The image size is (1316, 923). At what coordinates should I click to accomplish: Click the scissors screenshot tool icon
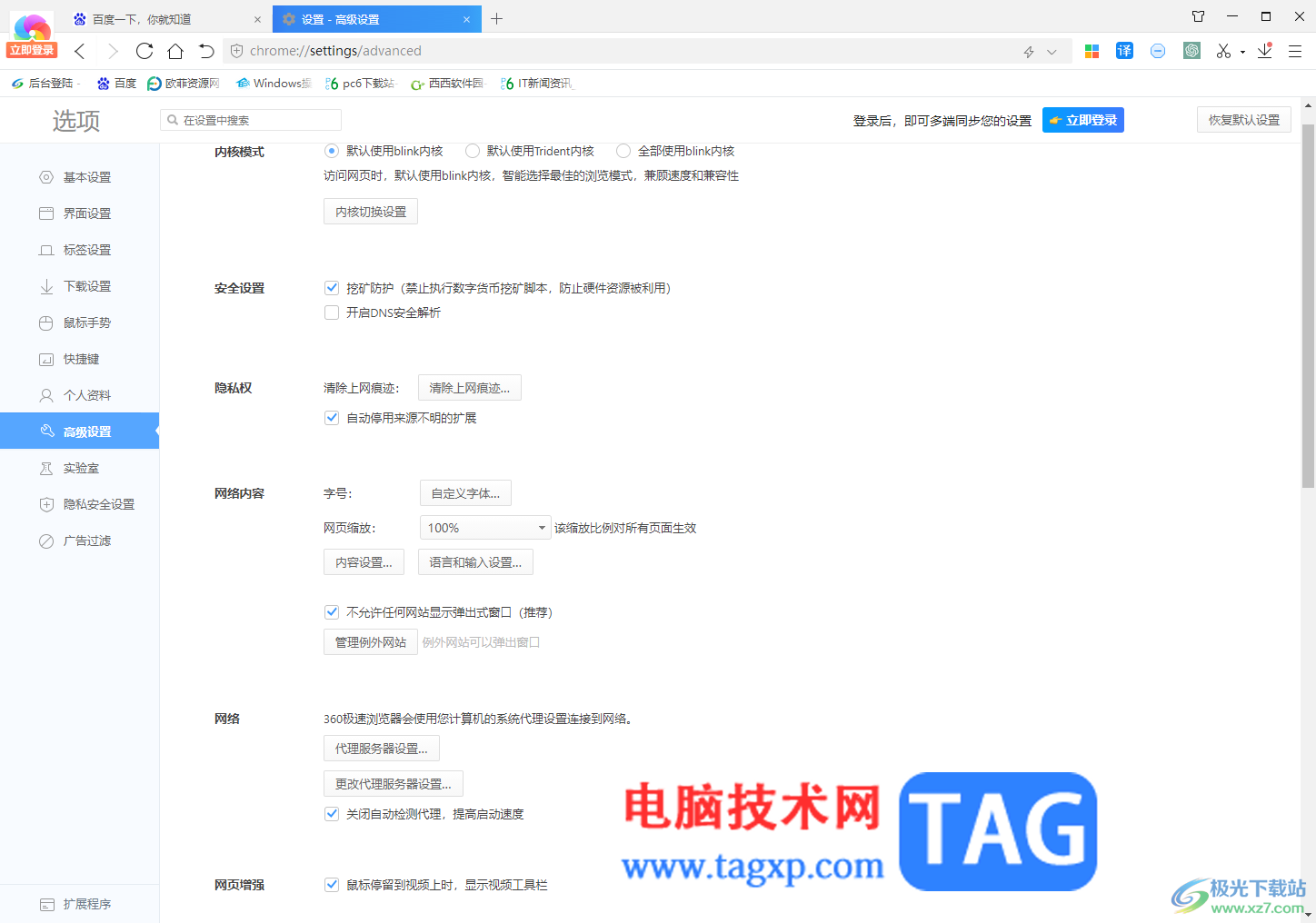pyautogui.click(x=1223, y=51)
